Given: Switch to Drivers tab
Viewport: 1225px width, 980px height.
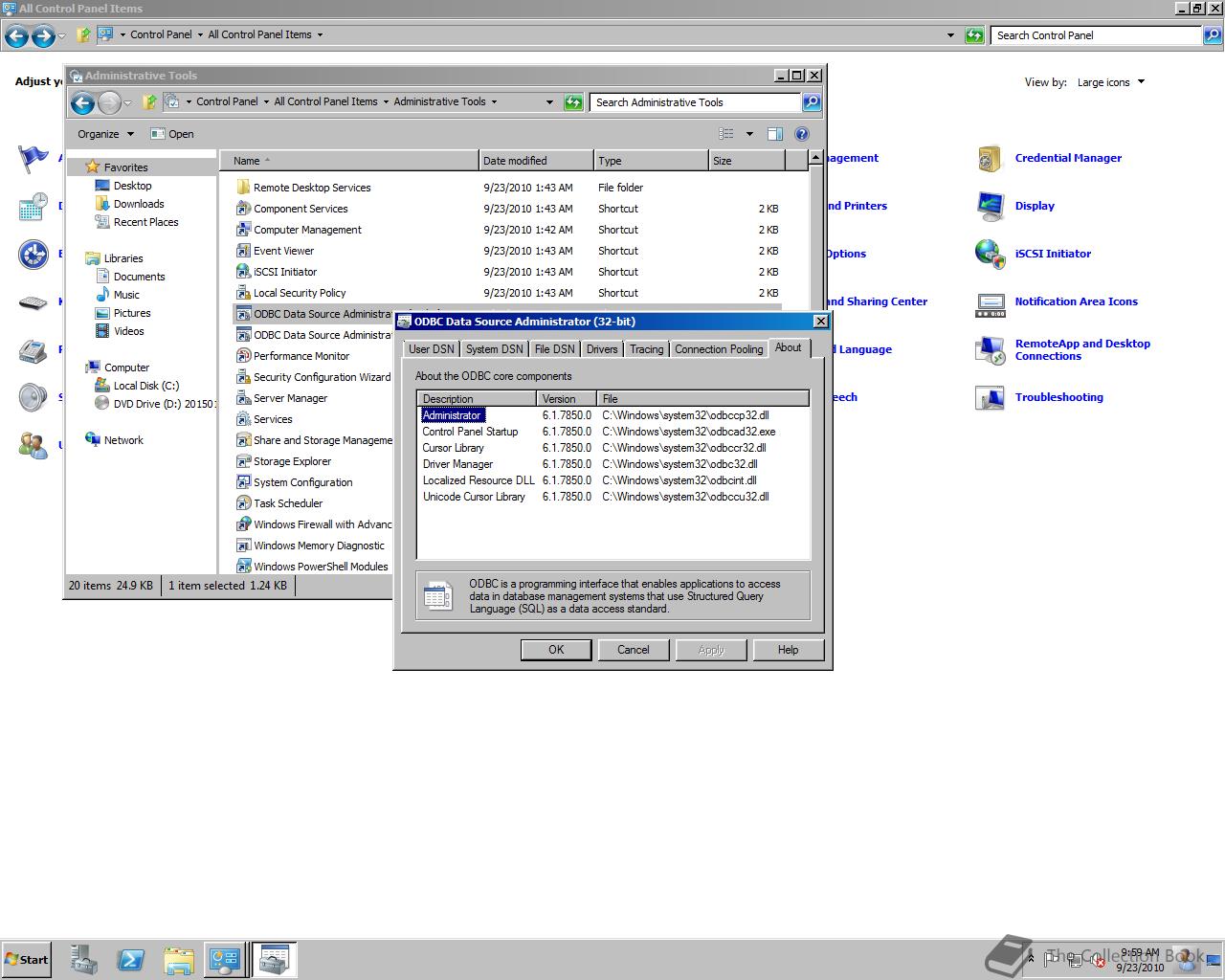Looking at the screenshot, I should pyautogui.click(x=602, y=349).
